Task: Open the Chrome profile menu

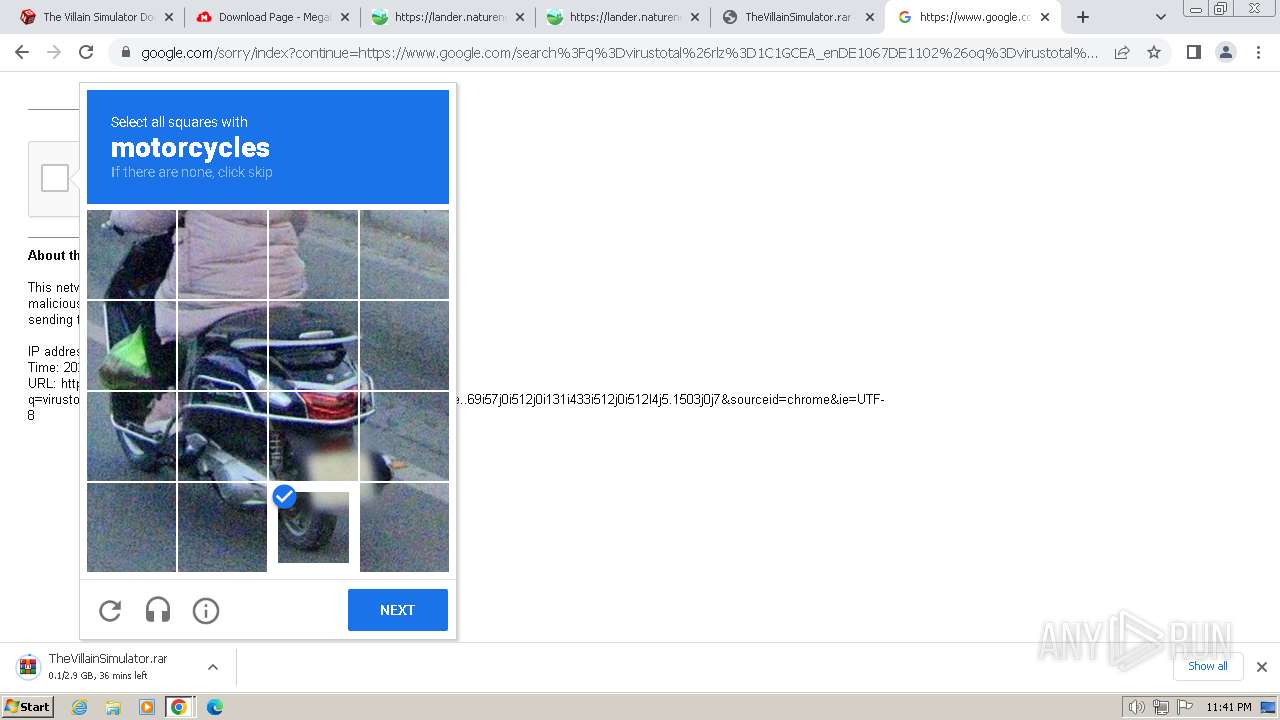Action: pos(1225,52)
